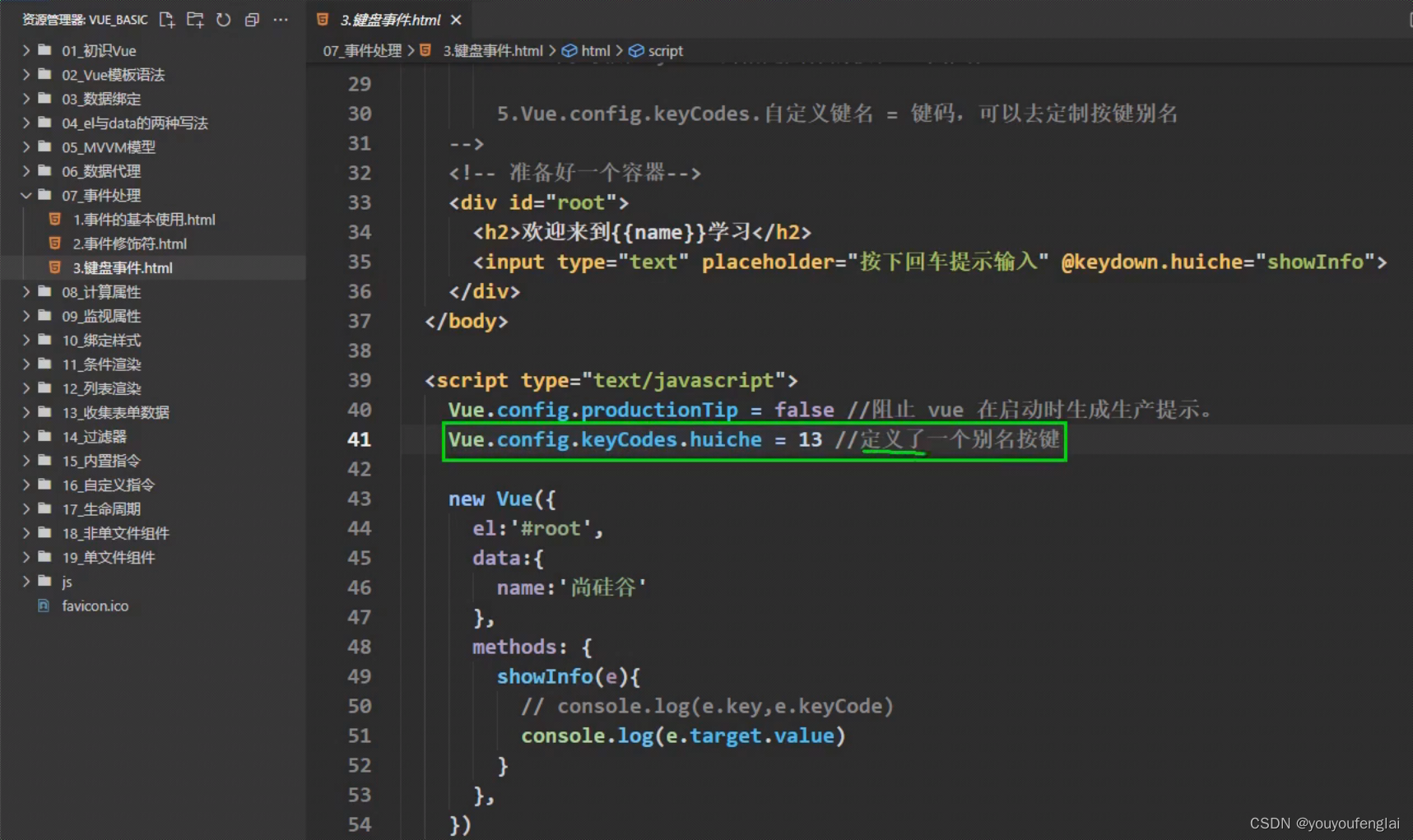Click the html breadcrumb segment

pos(596,51)
